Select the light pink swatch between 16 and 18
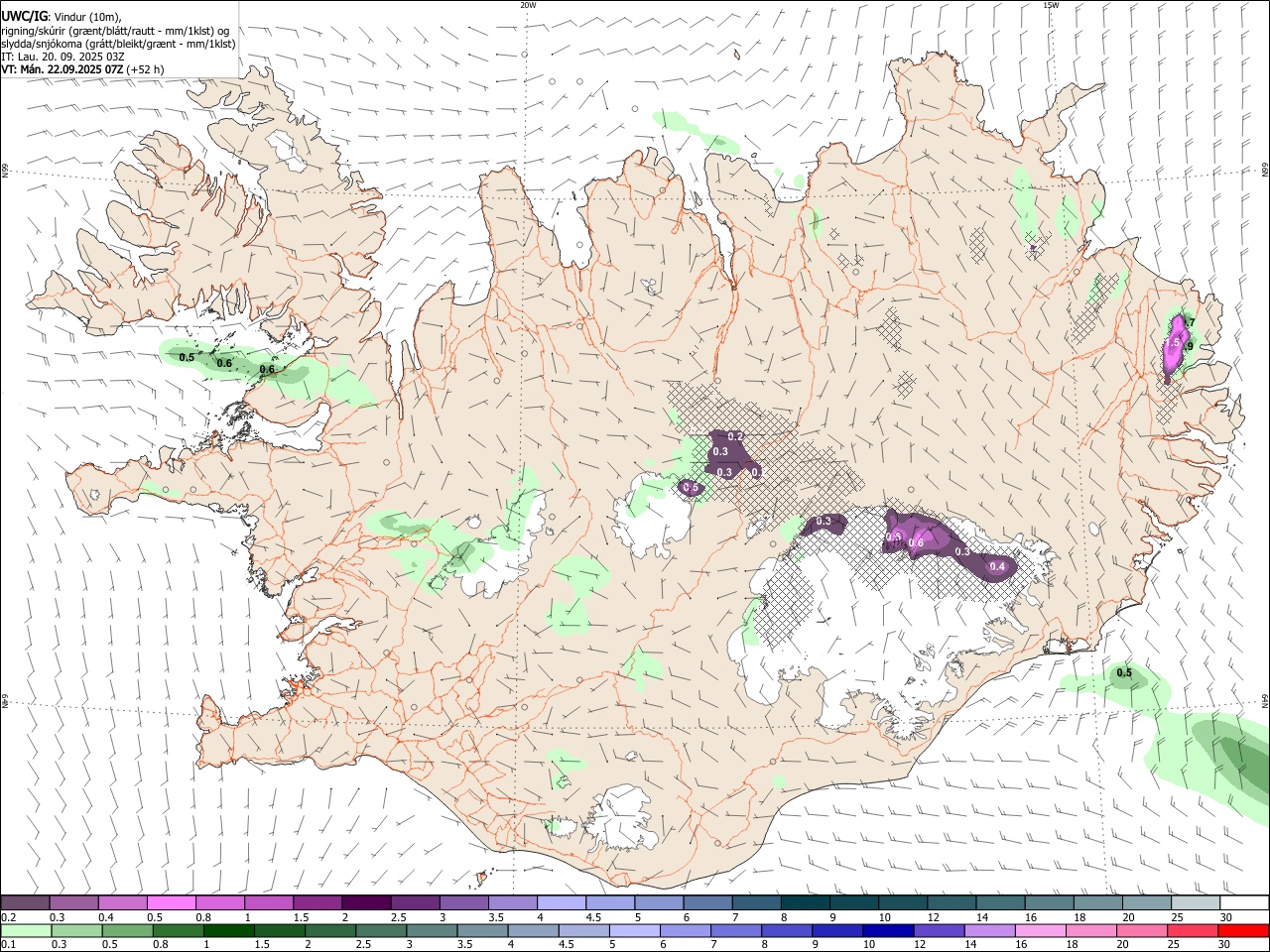 click(x=1041, y=930)
